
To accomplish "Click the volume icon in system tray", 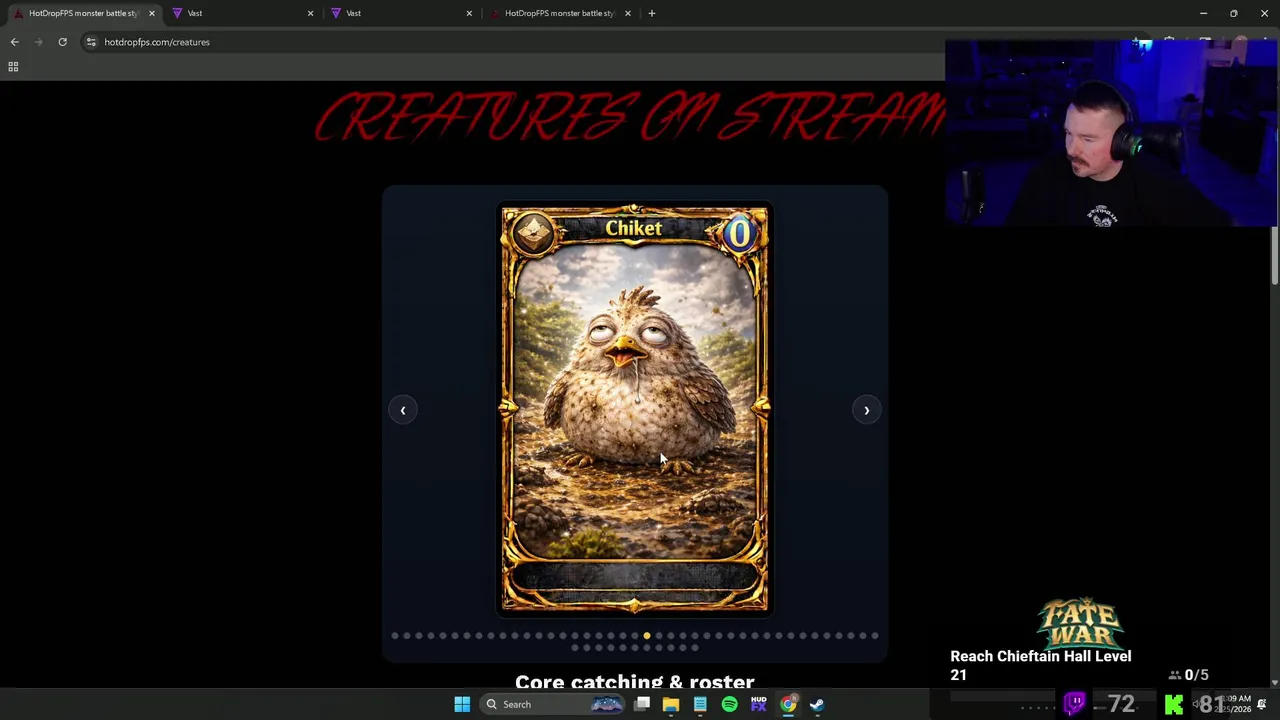I will [1196, 704].
